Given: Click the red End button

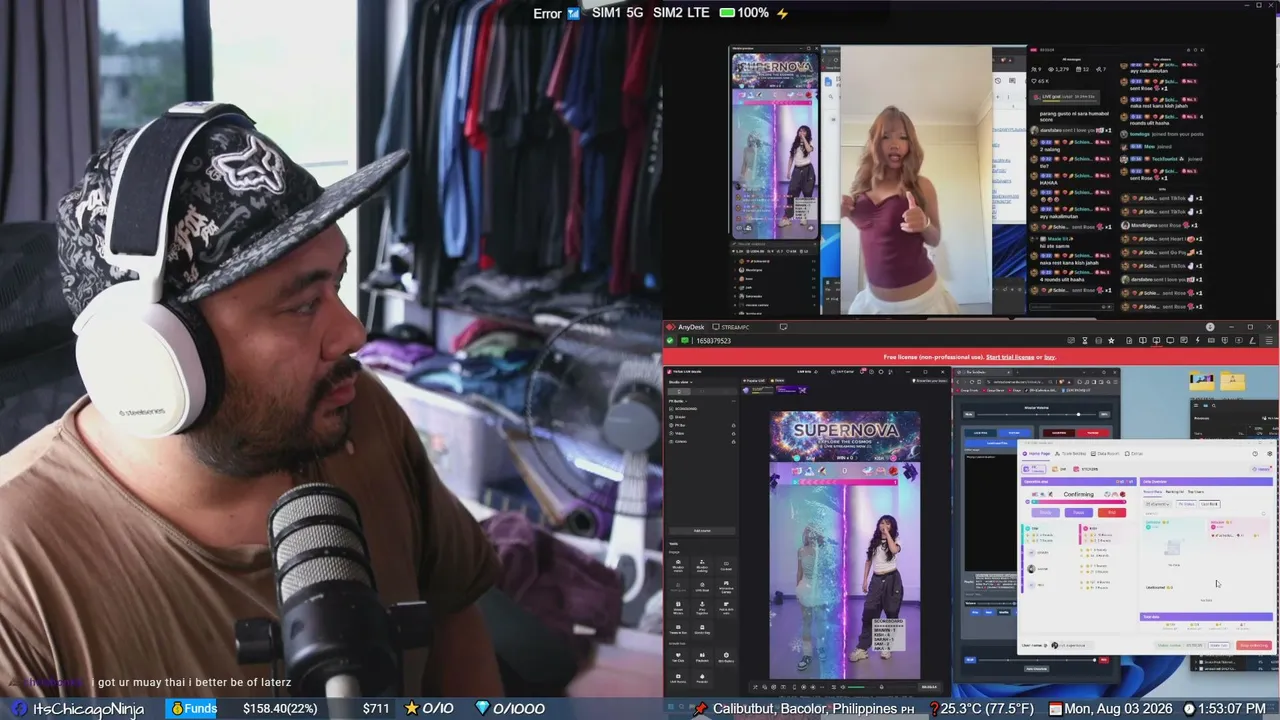Looking at the screenshot, I should pyautogui.click(x=1110, y=512).
